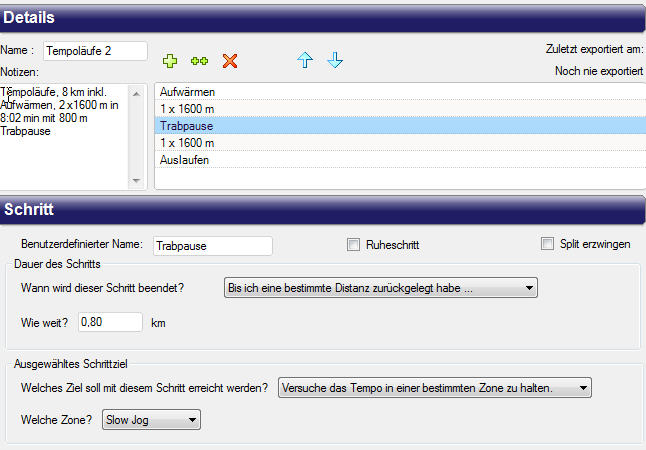646x450 pixels.
Task: Click the Benutzerdefinierter Name text field
Action: pos(211,245)
